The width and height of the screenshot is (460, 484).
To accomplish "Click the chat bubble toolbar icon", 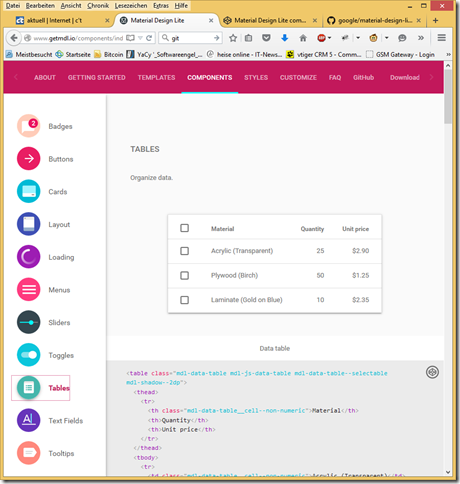I will click(x=402, y=38).
